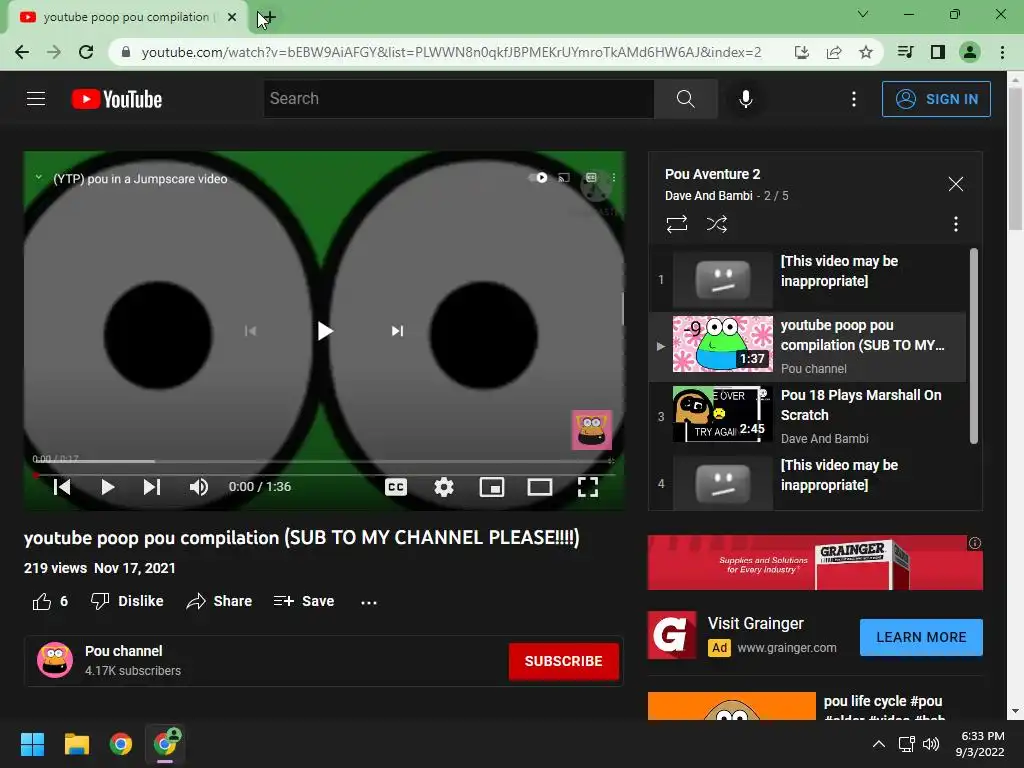The image size is (1024, 768).
Task: Click next button inside embedded video
Action: click(397, 331)
